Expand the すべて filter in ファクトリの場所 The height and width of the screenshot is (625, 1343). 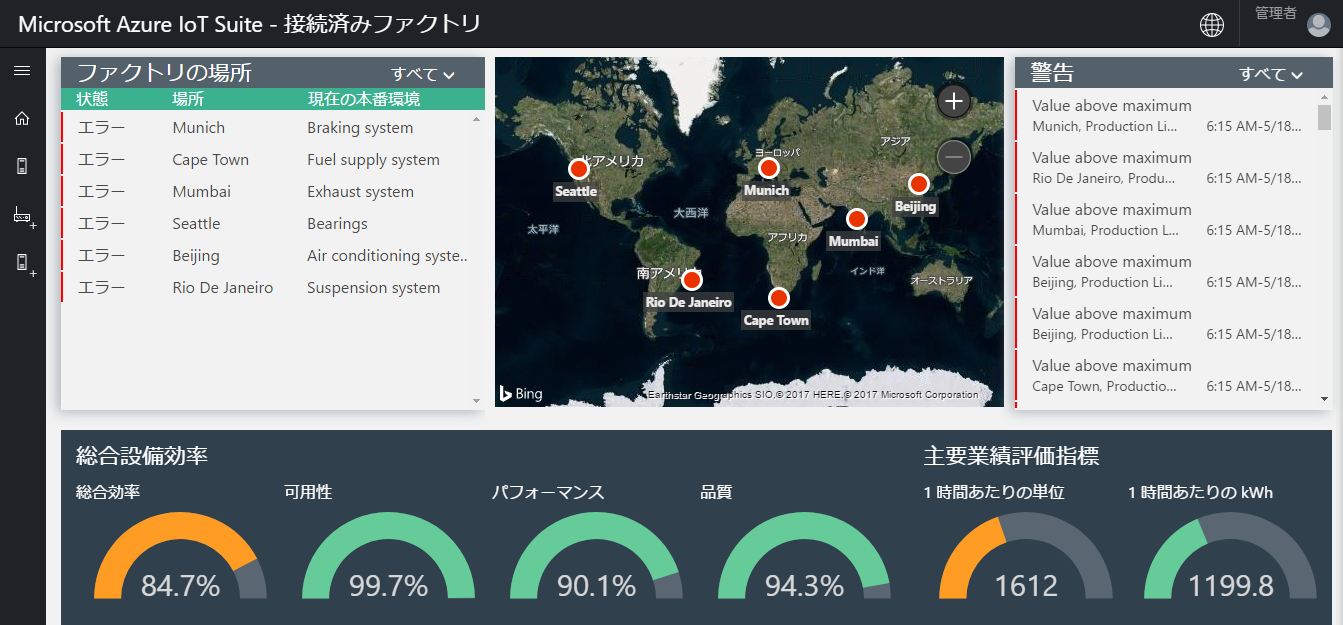(423, 74)
